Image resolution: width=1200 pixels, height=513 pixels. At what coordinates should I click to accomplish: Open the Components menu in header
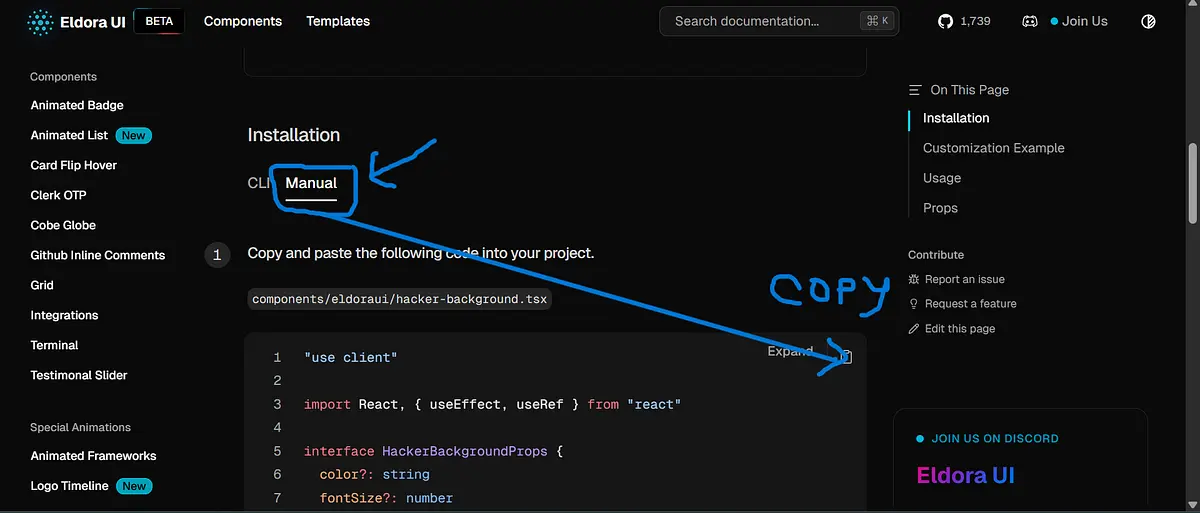pos(243,21)
